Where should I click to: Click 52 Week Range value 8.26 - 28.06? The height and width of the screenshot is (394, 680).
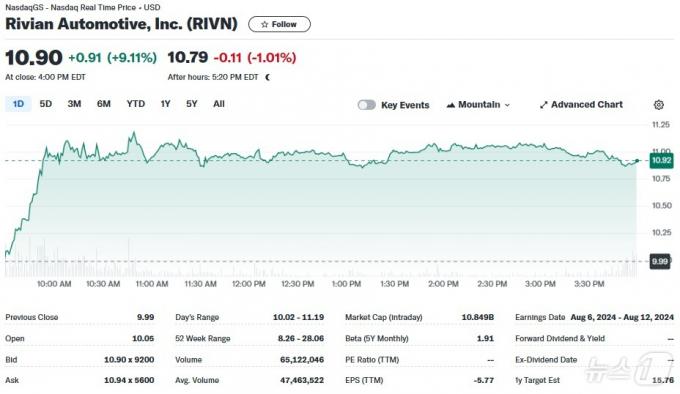301,339
